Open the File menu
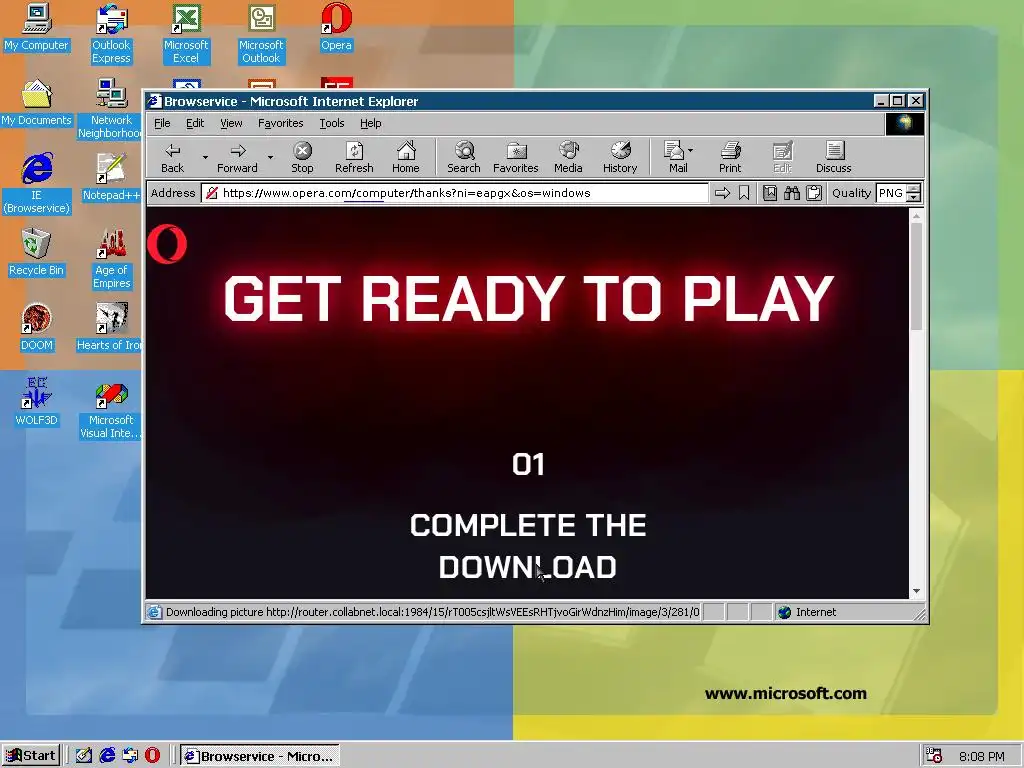This screenshot has height=768, width=1024. coord(162,123)
